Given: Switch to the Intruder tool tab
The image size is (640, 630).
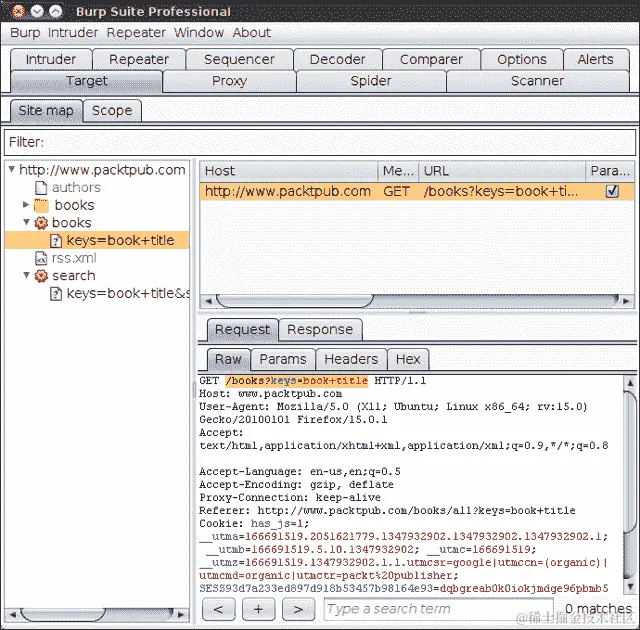Looking at the screenshot, I should pyautogui.click(x=51, y=60).
